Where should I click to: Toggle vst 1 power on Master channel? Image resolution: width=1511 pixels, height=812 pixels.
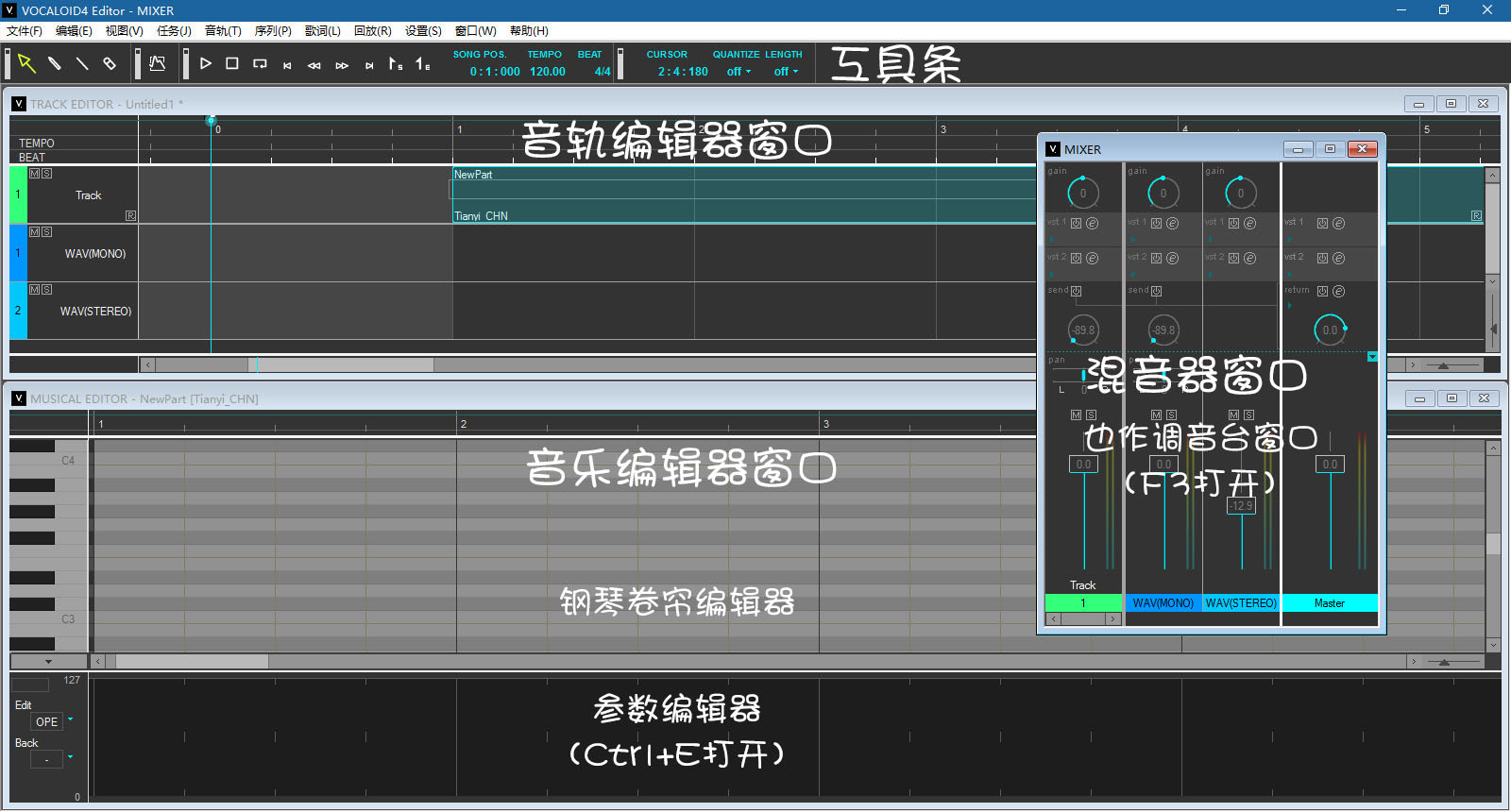tap(1322, 224)
